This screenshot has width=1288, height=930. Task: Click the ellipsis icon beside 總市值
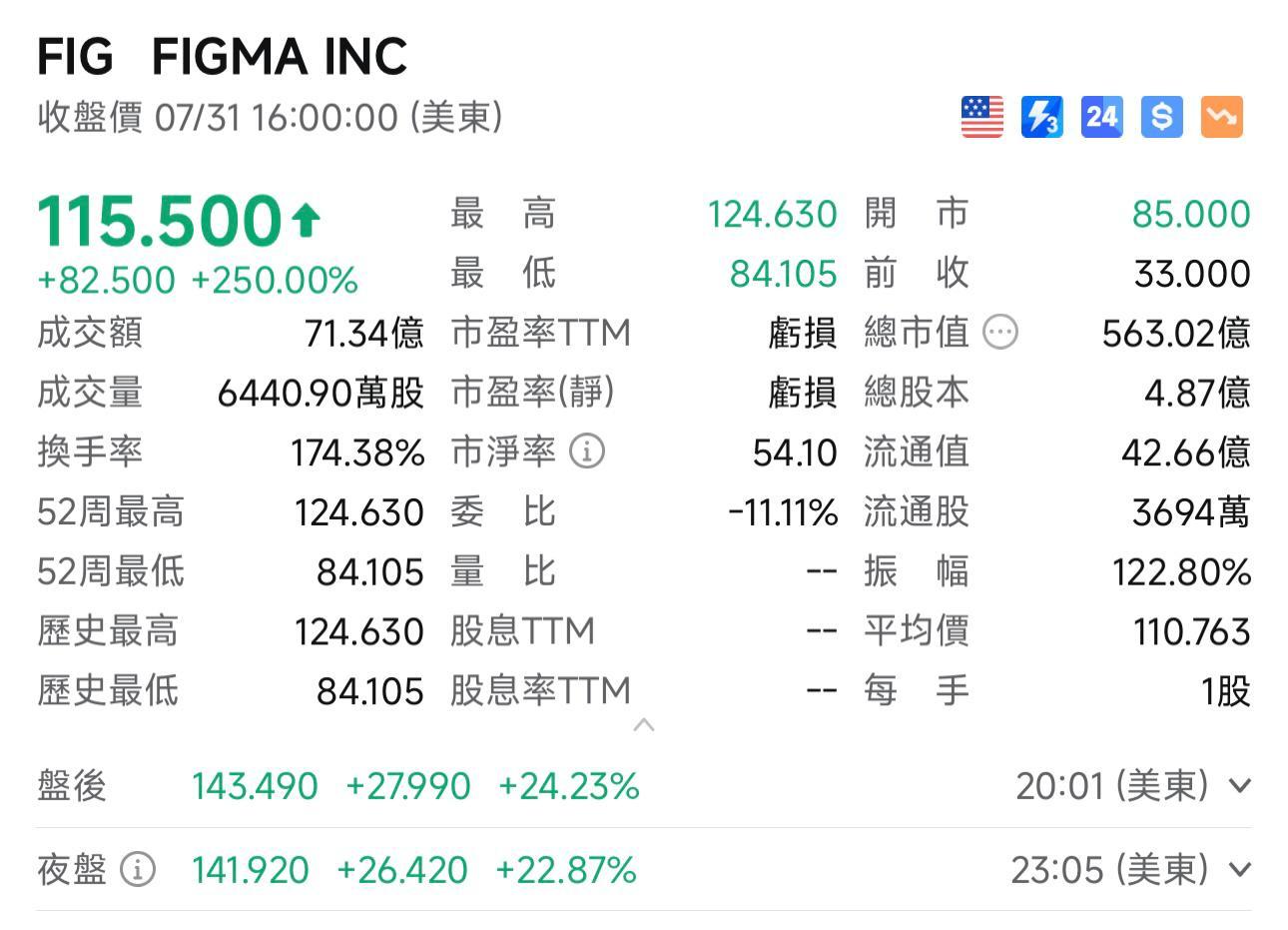1000,333
